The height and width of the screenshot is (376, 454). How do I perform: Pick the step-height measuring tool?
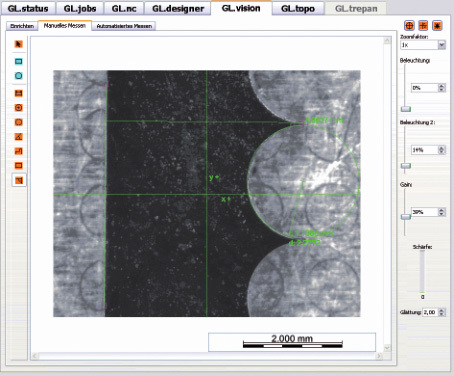19,151
